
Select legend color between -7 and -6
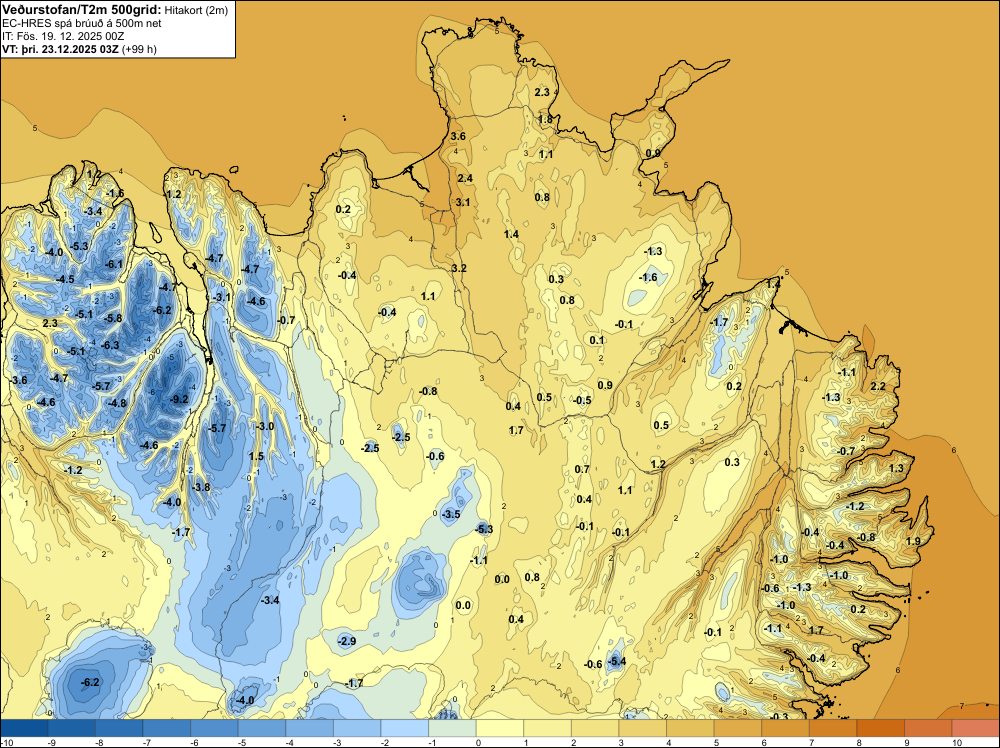pyautogui.click(x=166, y=728)
